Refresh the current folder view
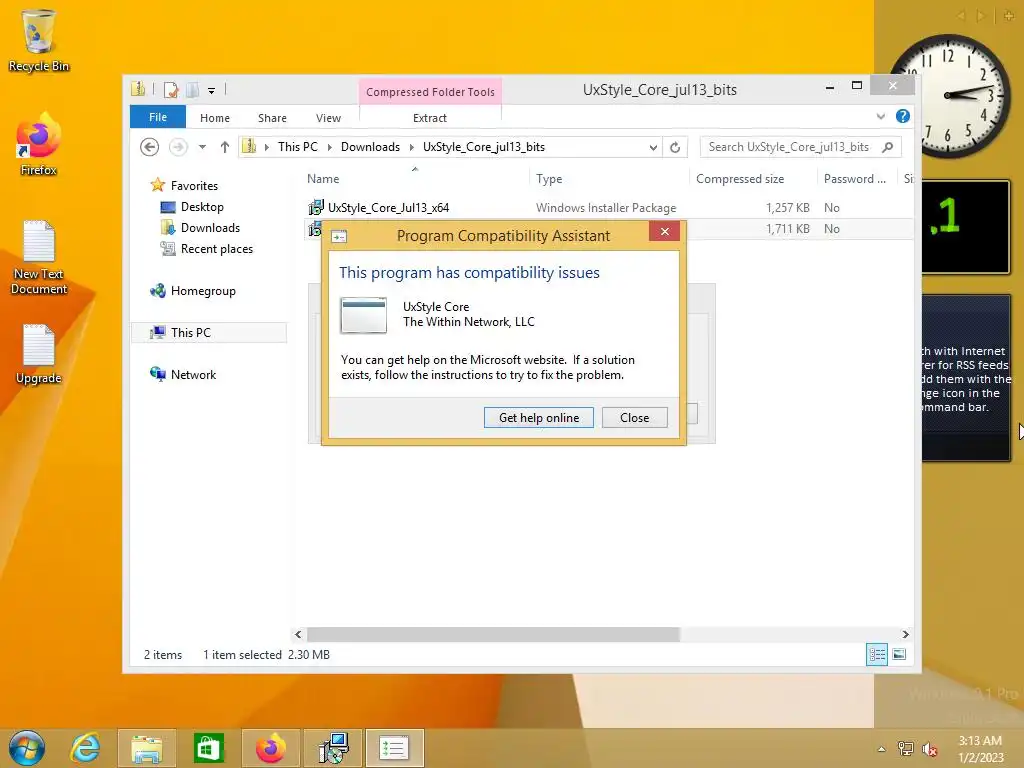The width and height of the screenshot is (1024, 768). pyautogui.click(x=675, y=148)
